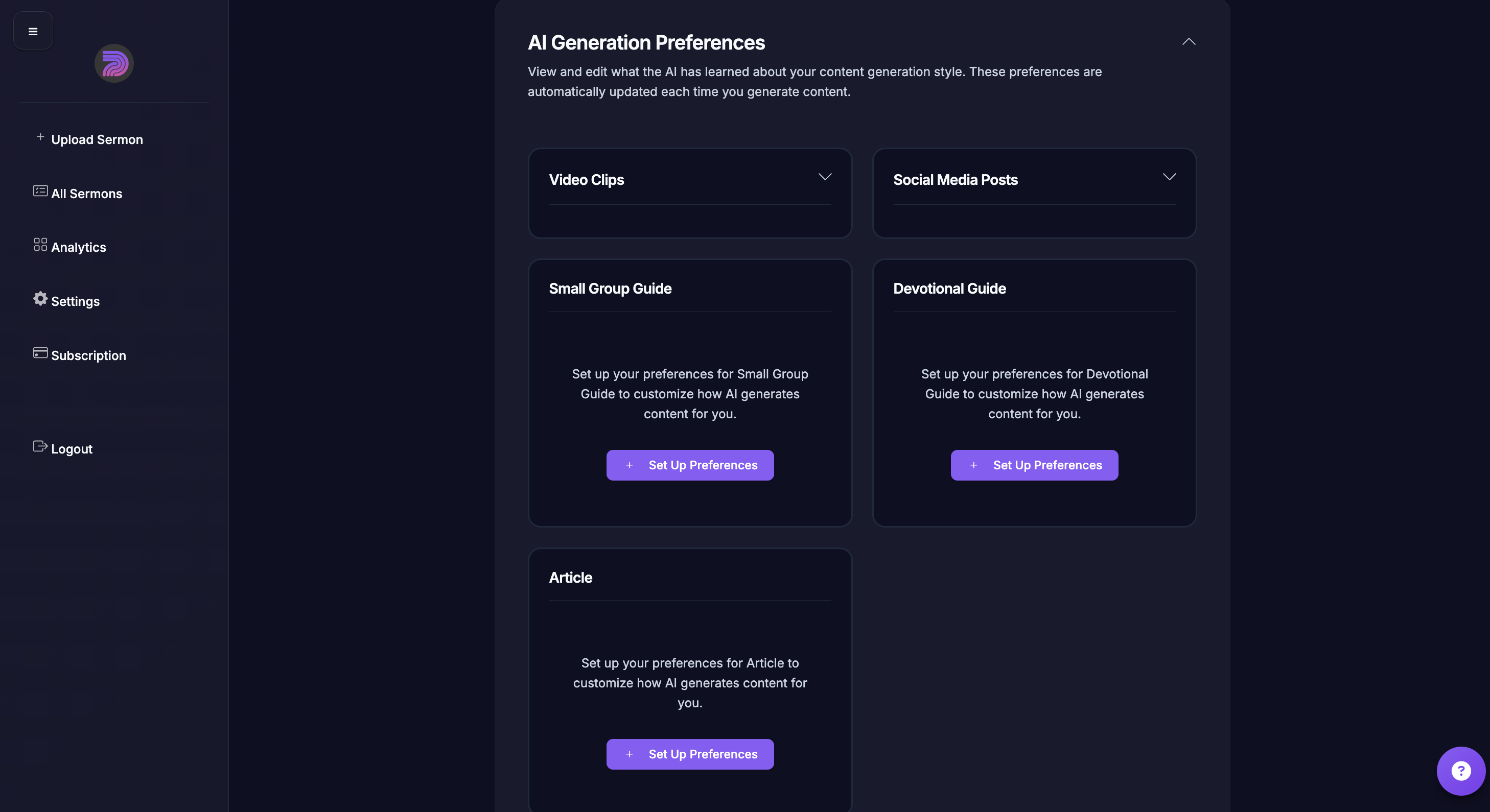The image size is (1490, 812).
Task: Navigate to Analytics
Action: point(79,247)
